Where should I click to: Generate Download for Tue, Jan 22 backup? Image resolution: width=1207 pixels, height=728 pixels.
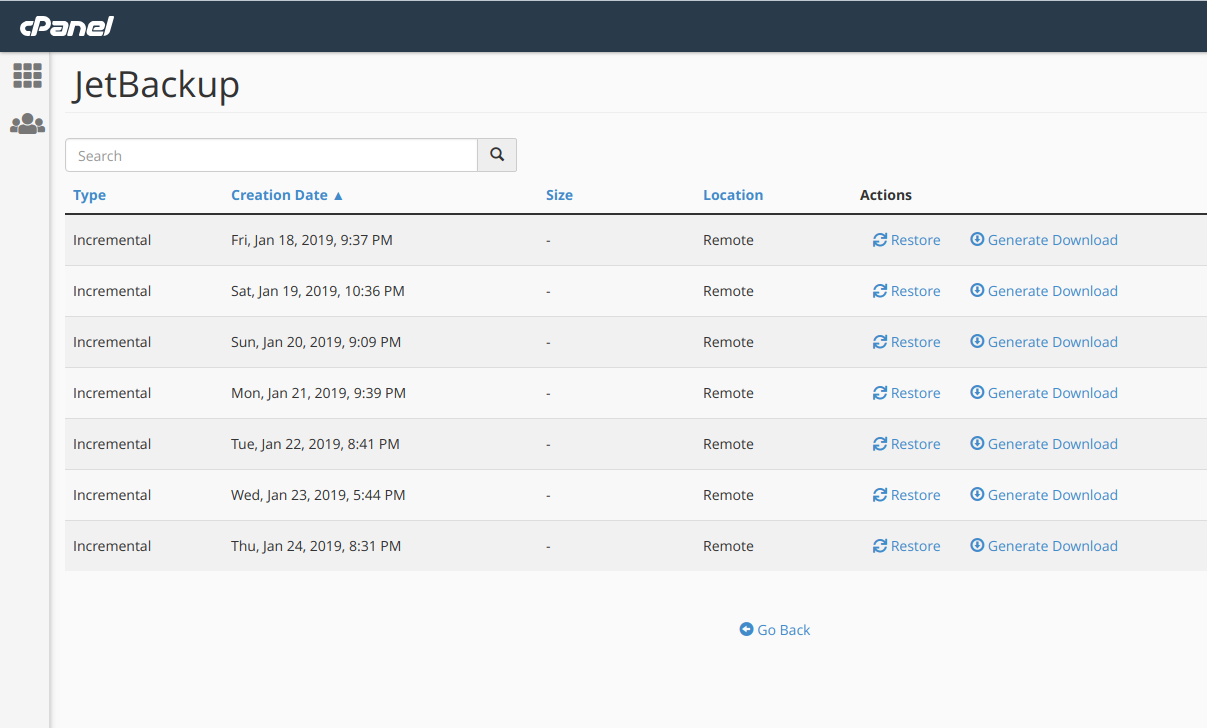(1044, 444)
